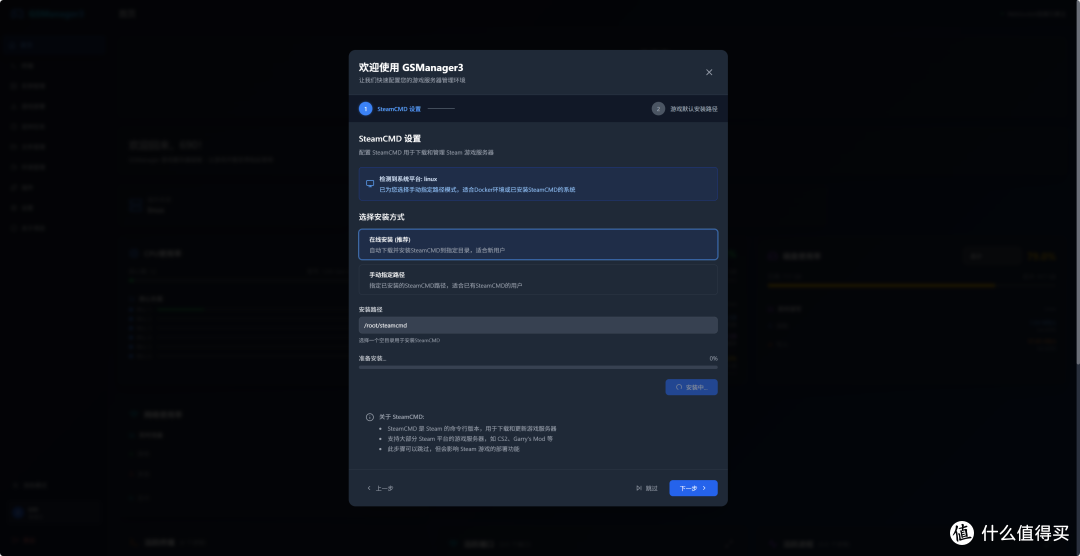Screen dimensions: 1080x556
Task: Skip this step with 跳过
Action: point(647,488)
